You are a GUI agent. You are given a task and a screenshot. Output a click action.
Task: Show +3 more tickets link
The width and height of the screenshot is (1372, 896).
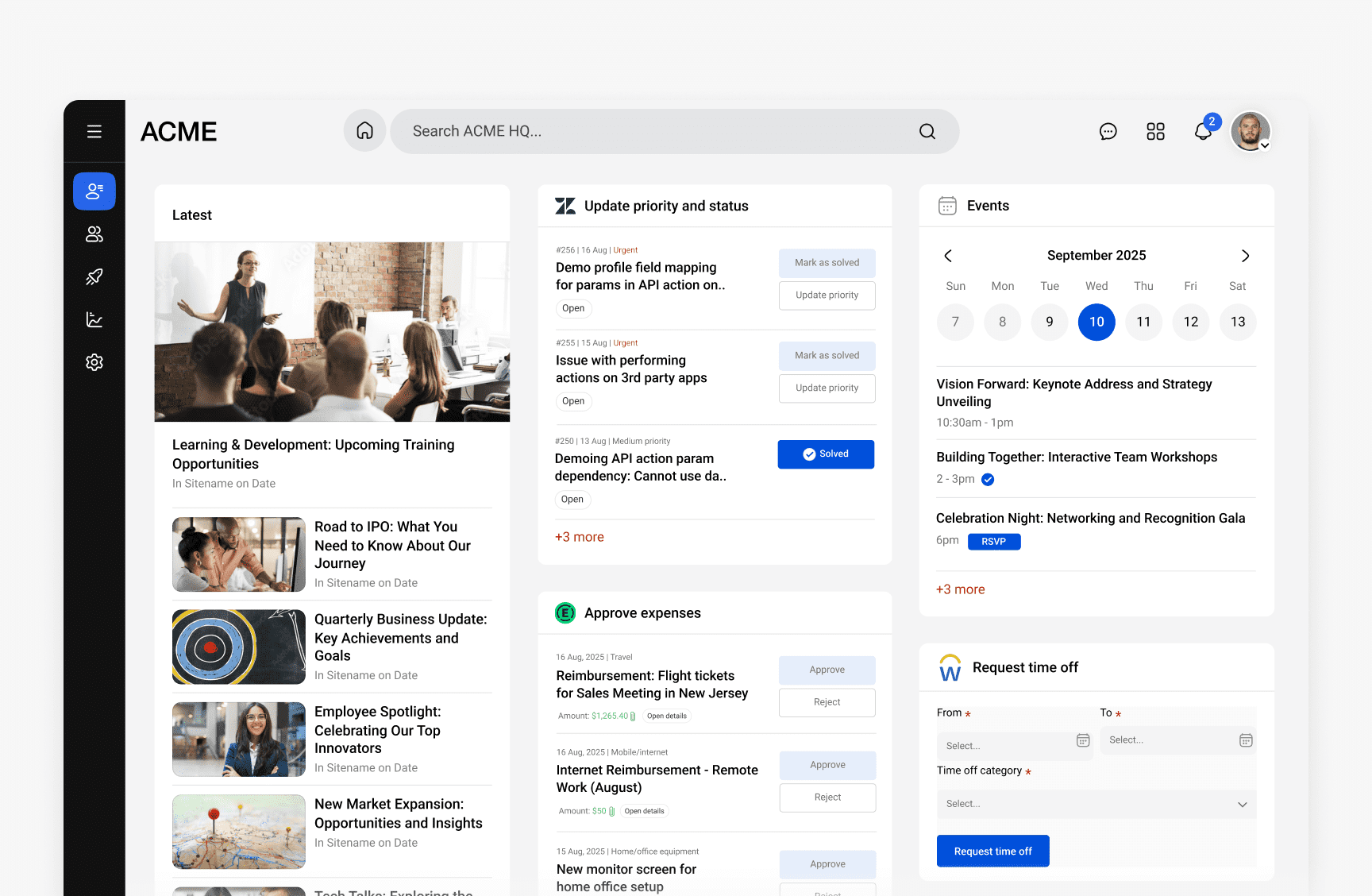coord(580,537)
